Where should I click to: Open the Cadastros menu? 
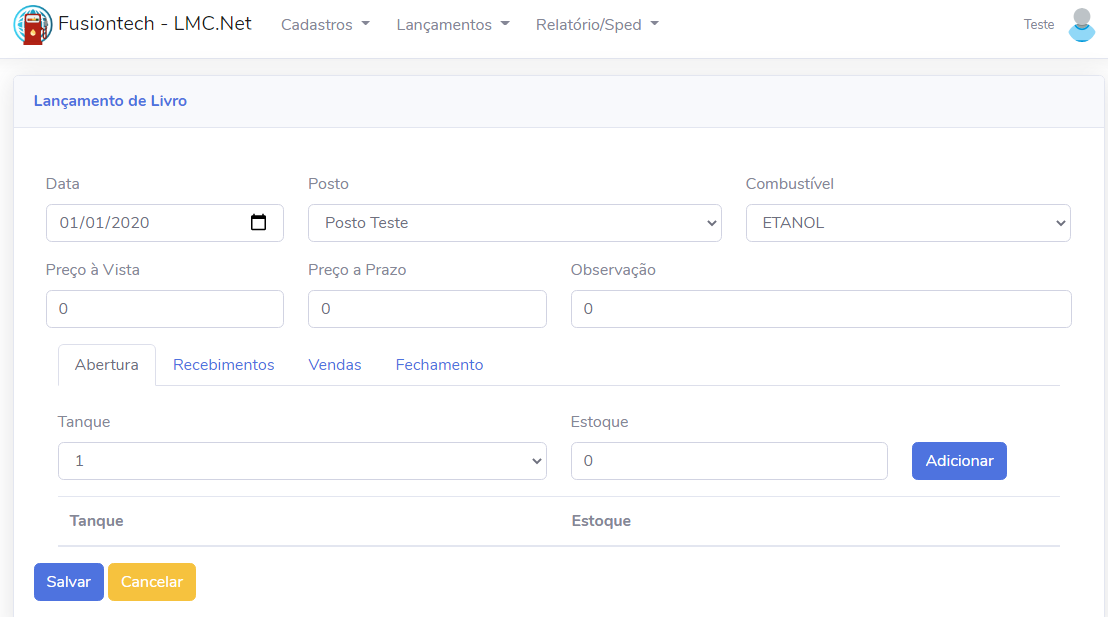coord(325,25)
